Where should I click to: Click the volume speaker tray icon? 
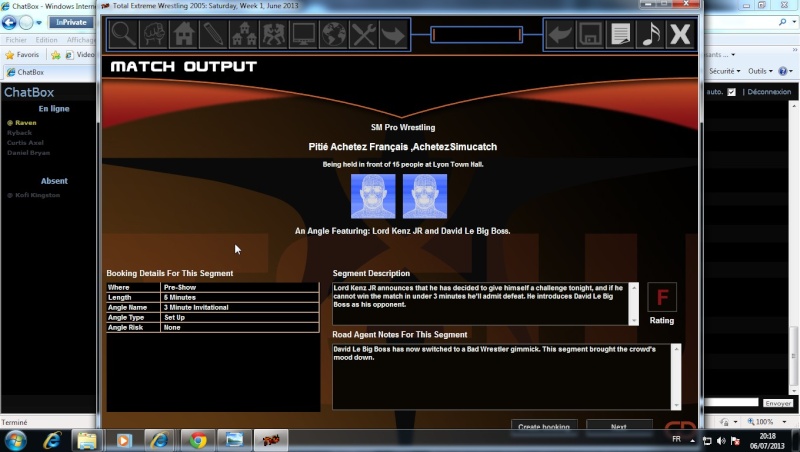click(721, 441)
